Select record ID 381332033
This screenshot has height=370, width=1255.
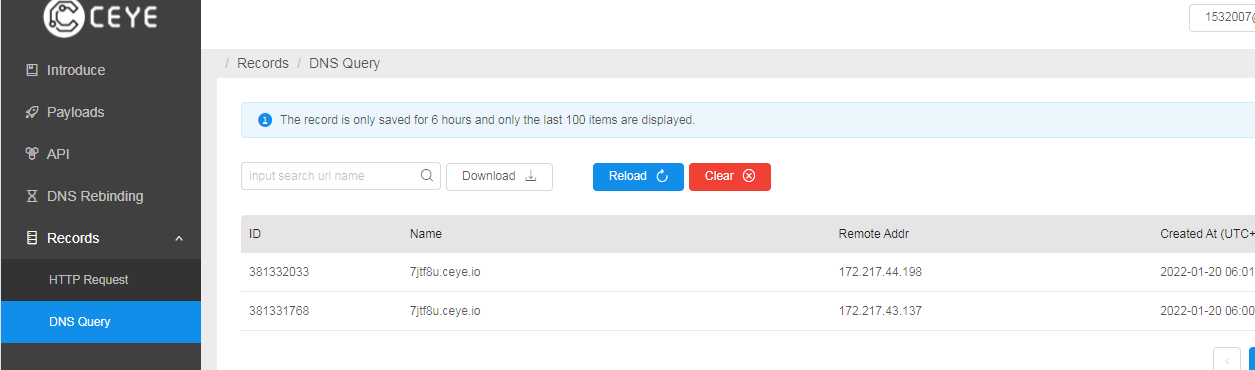pos(279,272)
